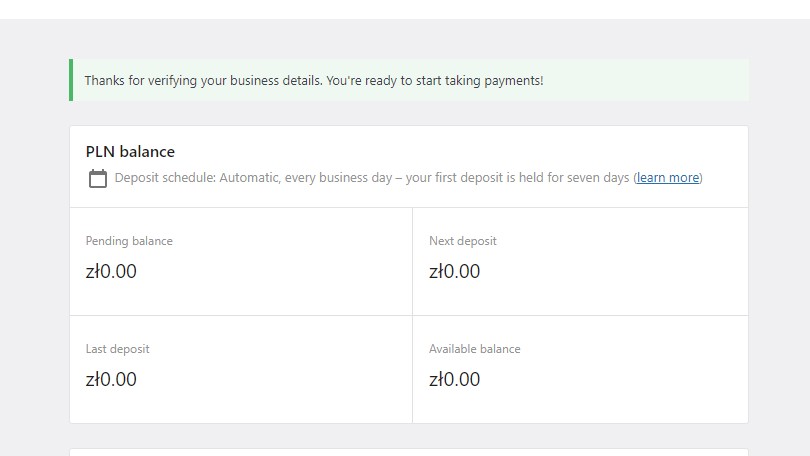Select the PLN balance heading
810x456 pixels.
point(130,151)
